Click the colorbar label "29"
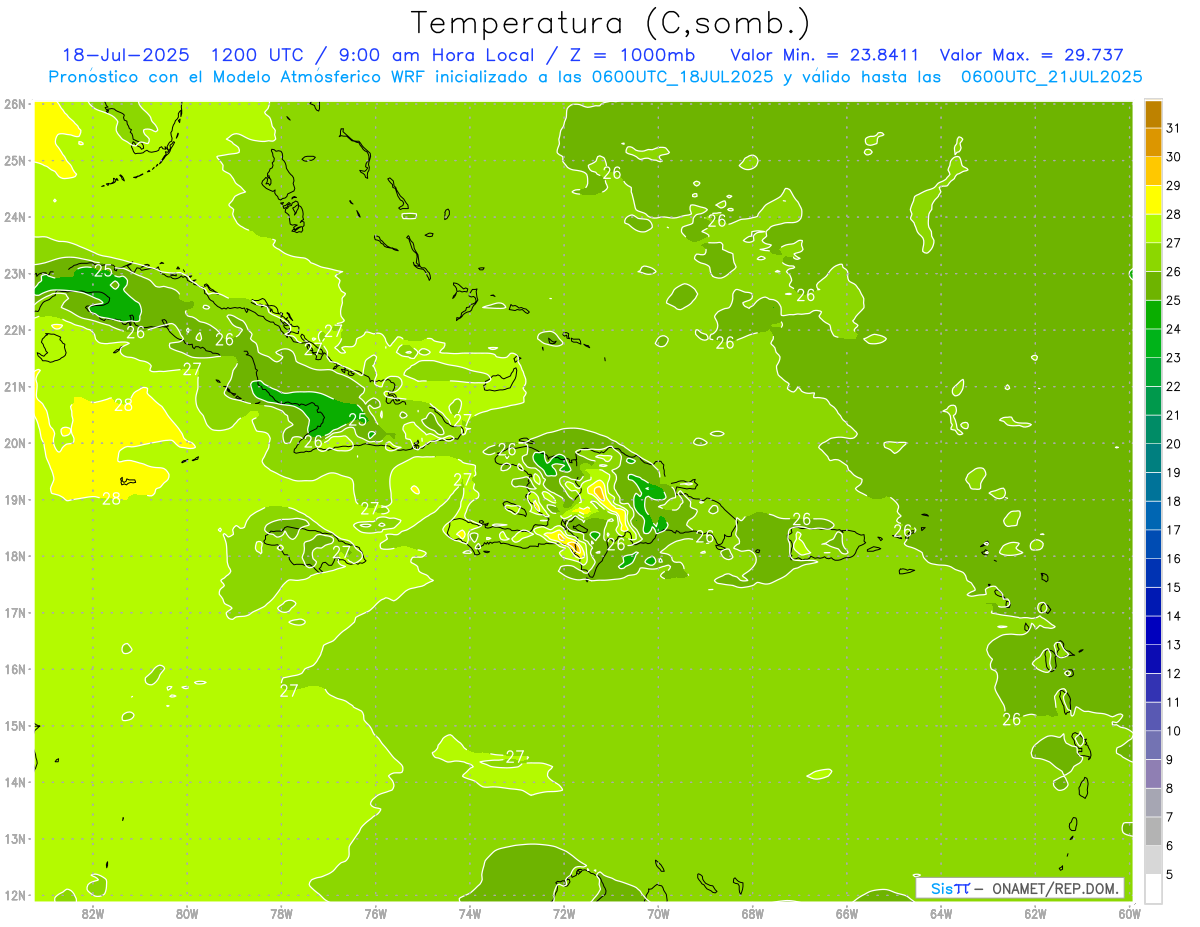The height and width of the screenshot is (927, 1200). click(1173, 186)
